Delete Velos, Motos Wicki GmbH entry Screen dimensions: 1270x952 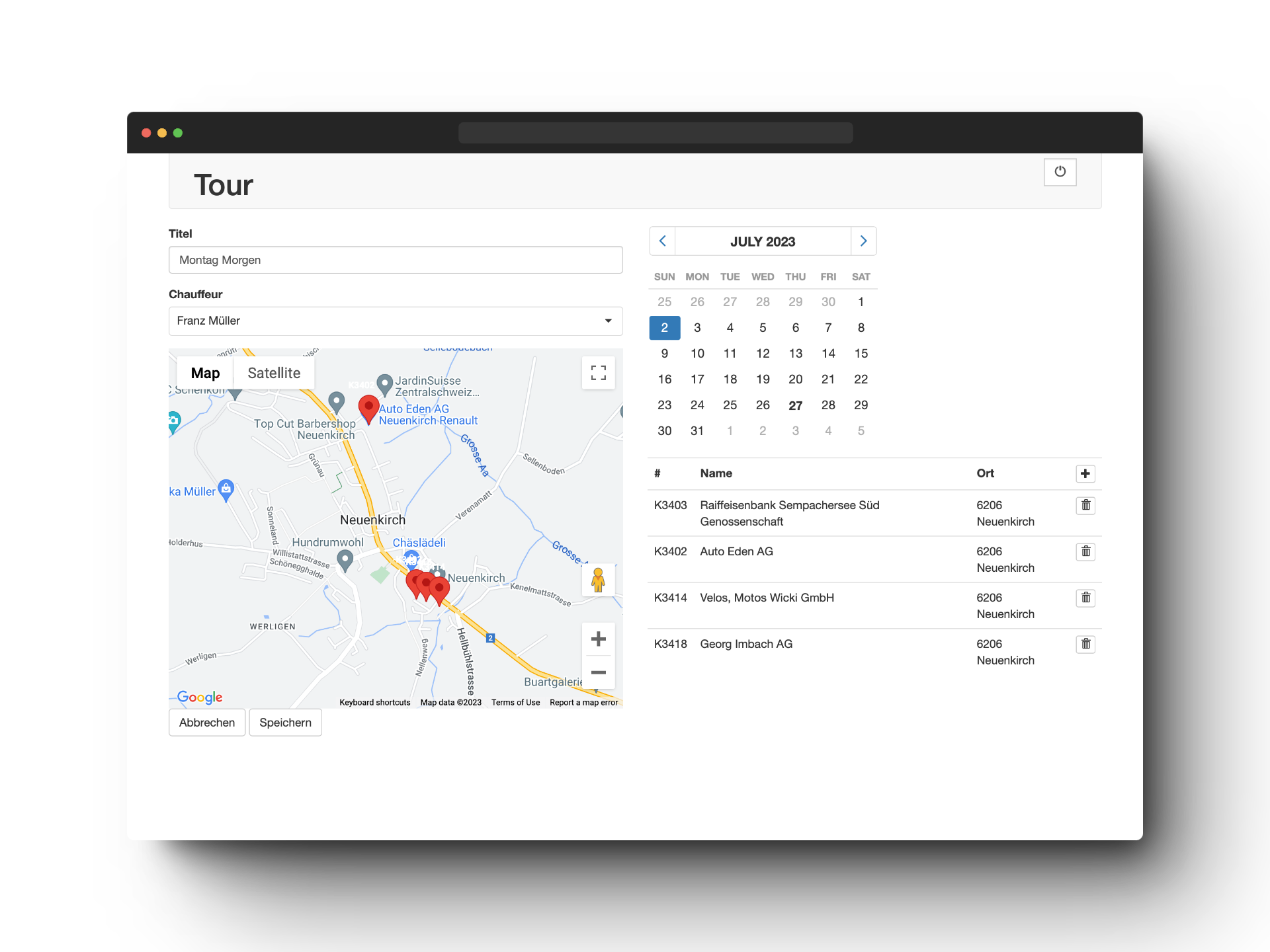pos(1085,598)
